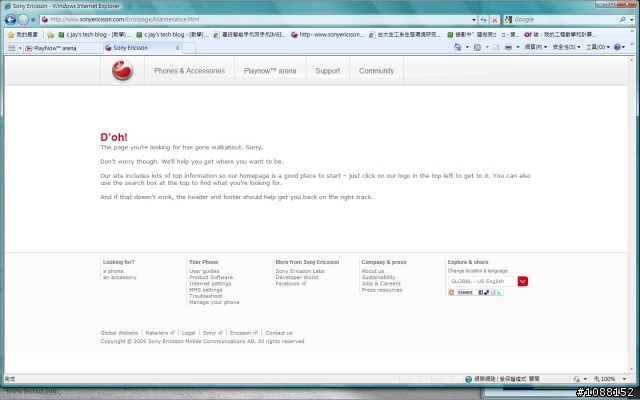The width and height of the screenshot is (640, 400).
Task: Click the red Stop loading icon
Action: [494, 20]
